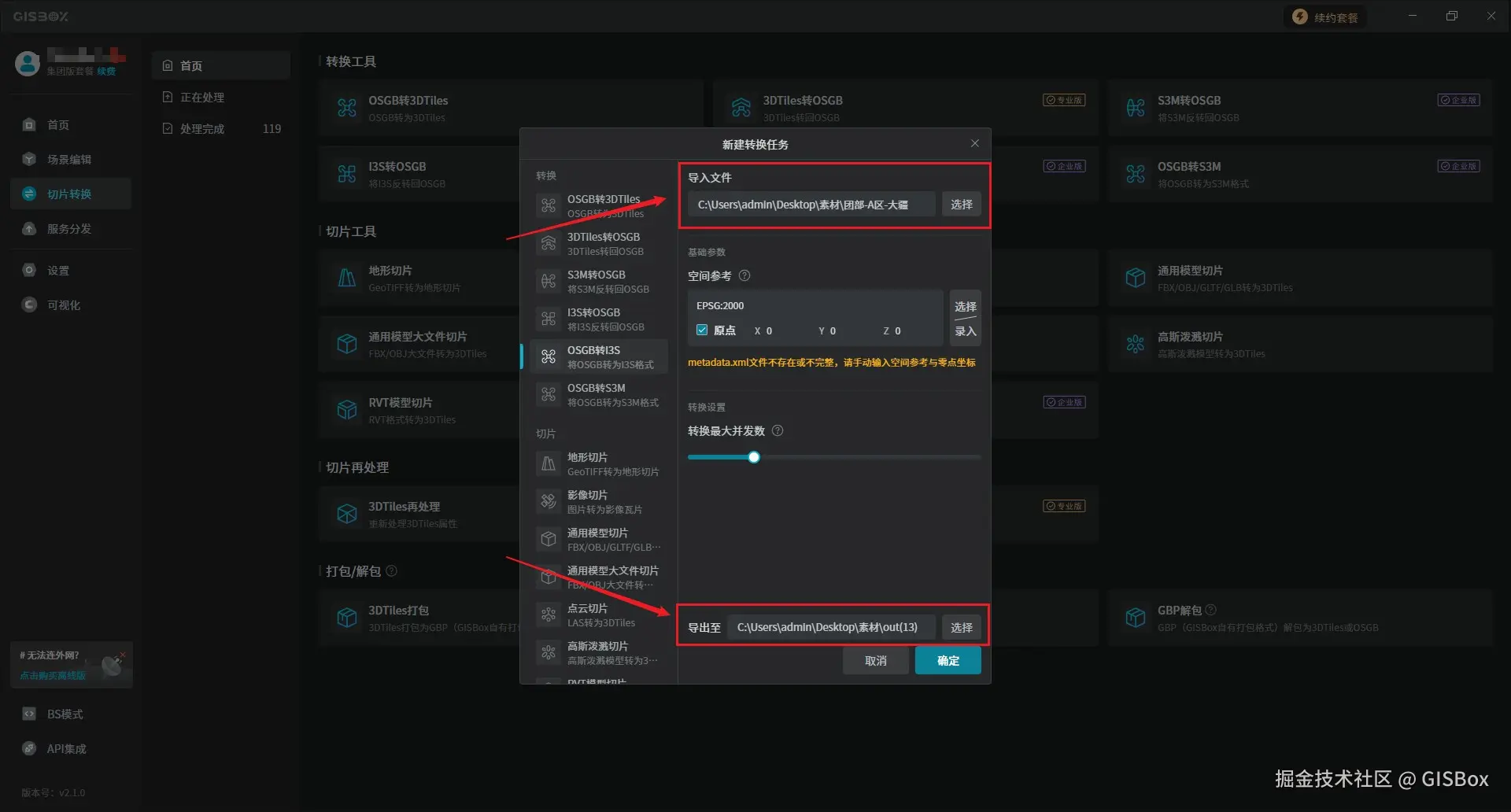Screen dimensions: 1511x812
Task: Click the OSGB转S3M background card icon
Action: (1136, 174)
